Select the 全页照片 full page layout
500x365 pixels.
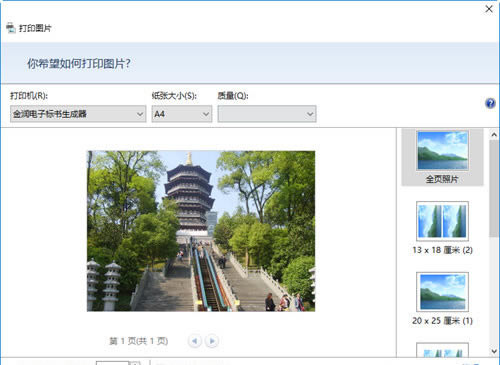point(442,157)
